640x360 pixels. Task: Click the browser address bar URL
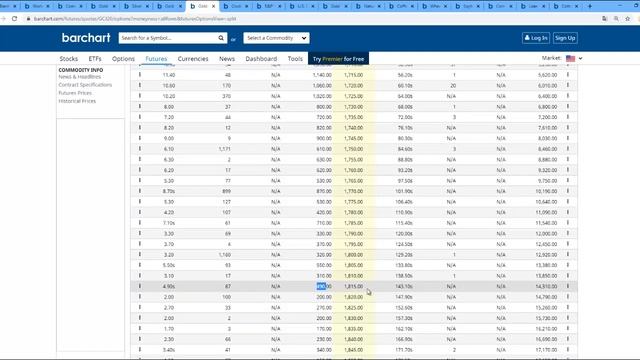click(x=135, y=19)
